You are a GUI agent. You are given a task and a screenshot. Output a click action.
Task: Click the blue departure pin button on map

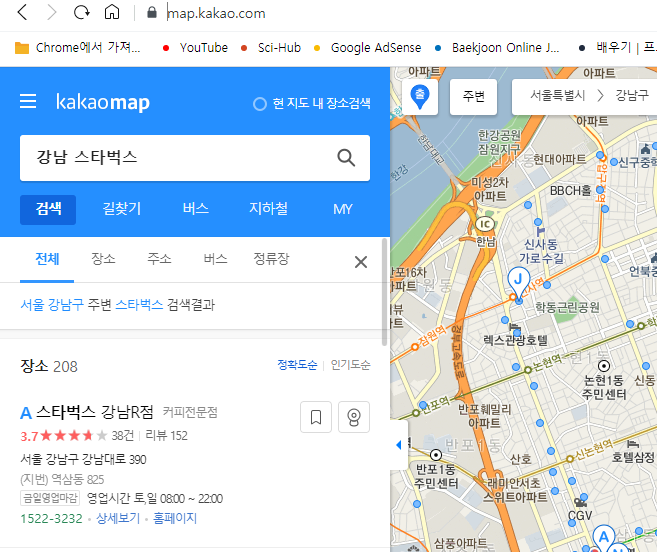coord(420,97)
